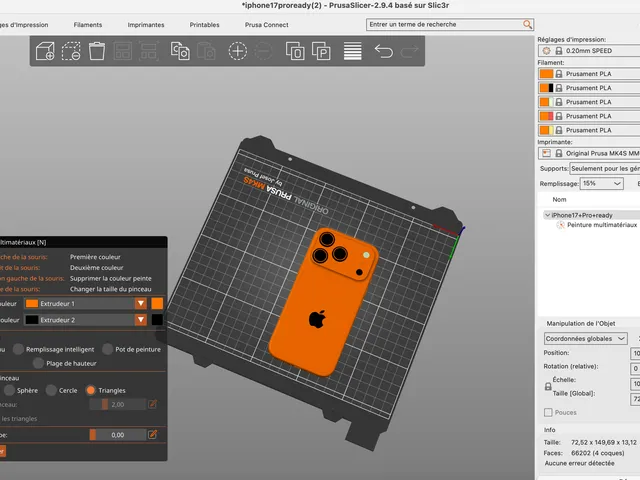640x480 pixels.
Task: Click the Add instance plus icon
Action: (238, 51)
